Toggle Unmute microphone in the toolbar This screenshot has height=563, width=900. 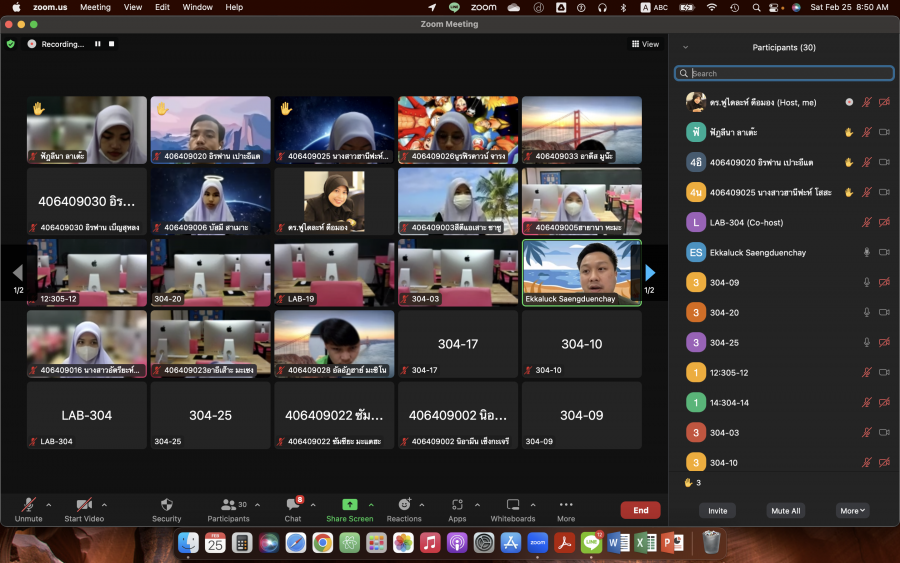tap(28, 506)
